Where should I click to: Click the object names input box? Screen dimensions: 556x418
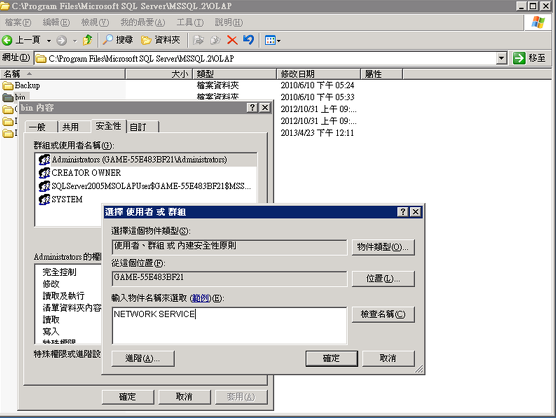(x=229, y=325)
